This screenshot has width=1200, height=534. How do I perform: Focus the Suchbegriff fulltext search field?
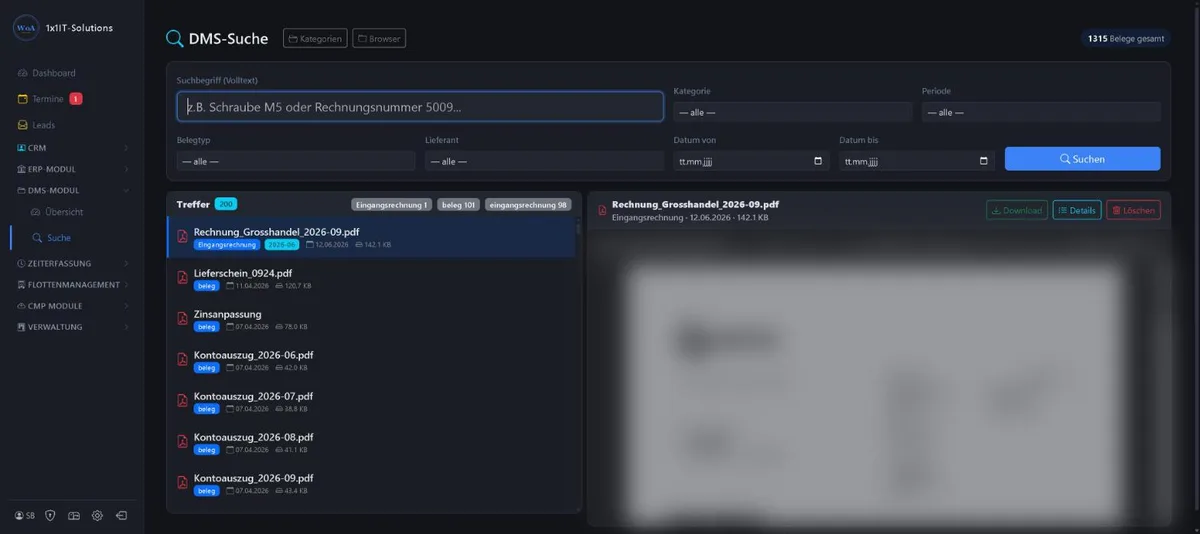coord(420,107)
